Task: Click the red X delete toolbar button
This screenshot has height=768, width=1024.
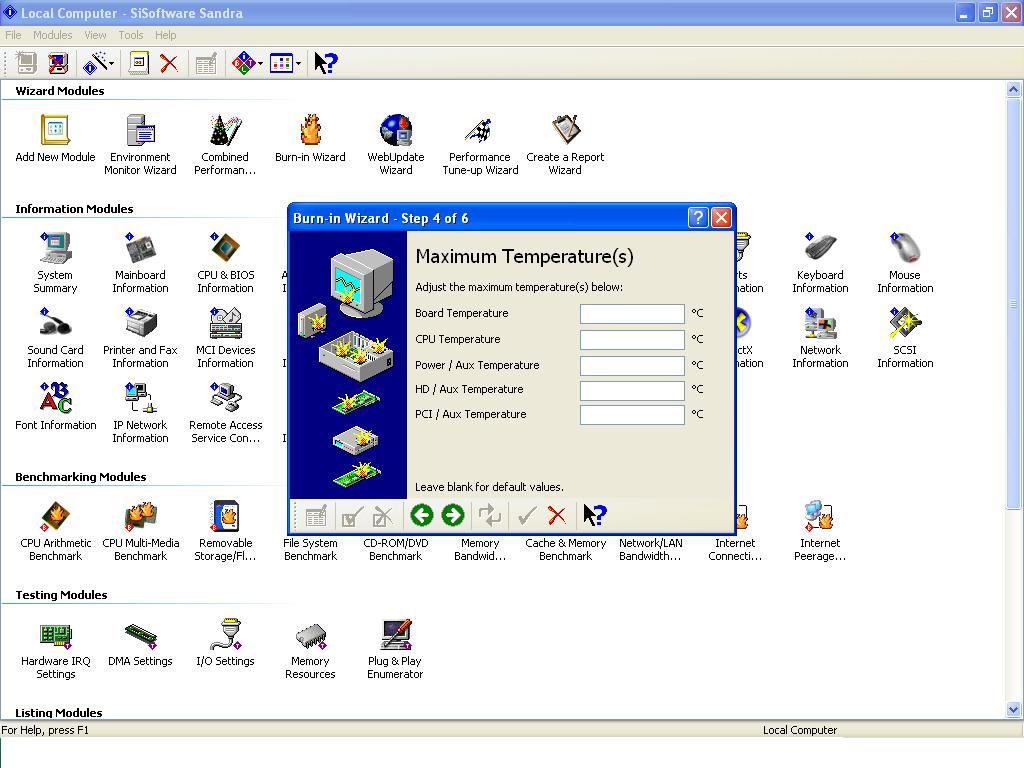Action: (169, 63)
